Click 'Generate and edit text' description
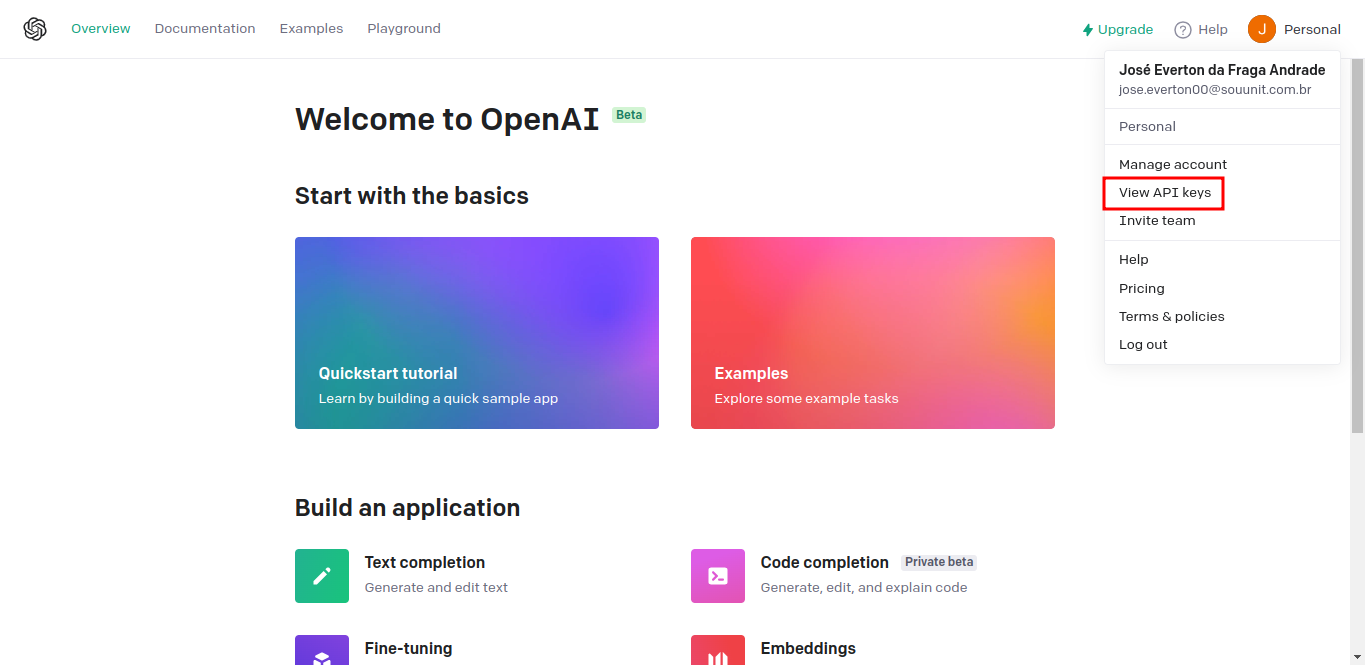Image resolution: width=1365 pixels, height=665 pixels. point(436,587)
